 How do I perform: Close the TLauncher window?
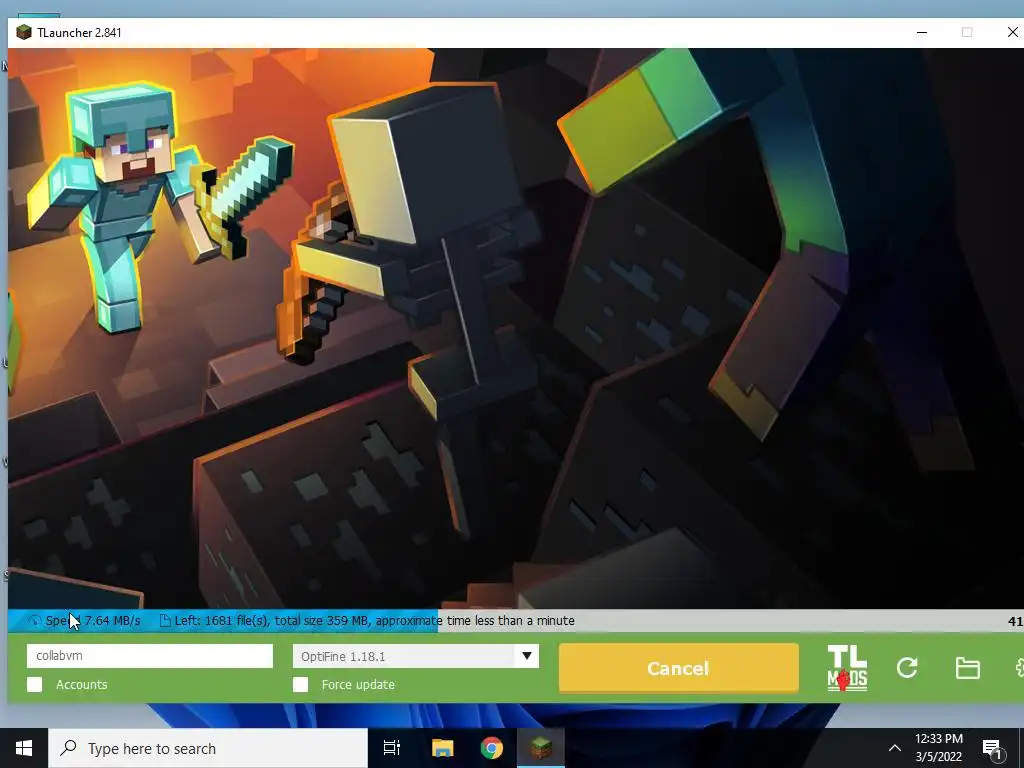click(x=1012, y=32)
